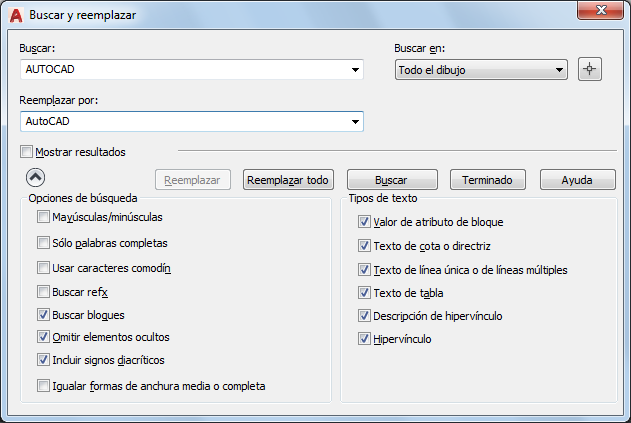Enable Mayúsculas/minúsculas checkbox

pos(43,217)
